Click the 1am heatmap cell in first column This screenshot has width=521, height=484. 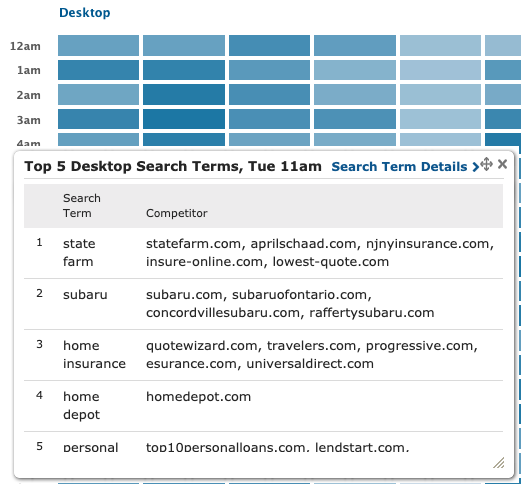pyautogui.click(x=98, y=70)
